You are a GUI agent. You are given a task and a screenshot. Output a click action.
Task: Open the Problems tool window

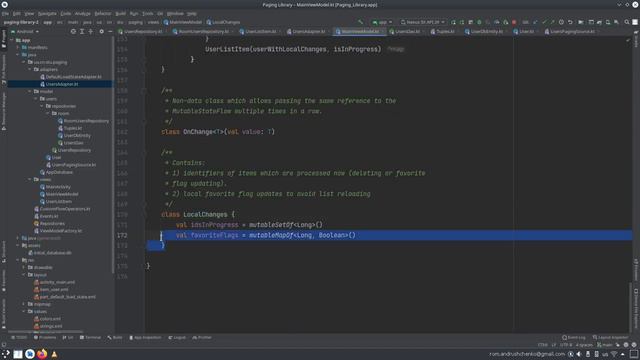tap(45, 338)
